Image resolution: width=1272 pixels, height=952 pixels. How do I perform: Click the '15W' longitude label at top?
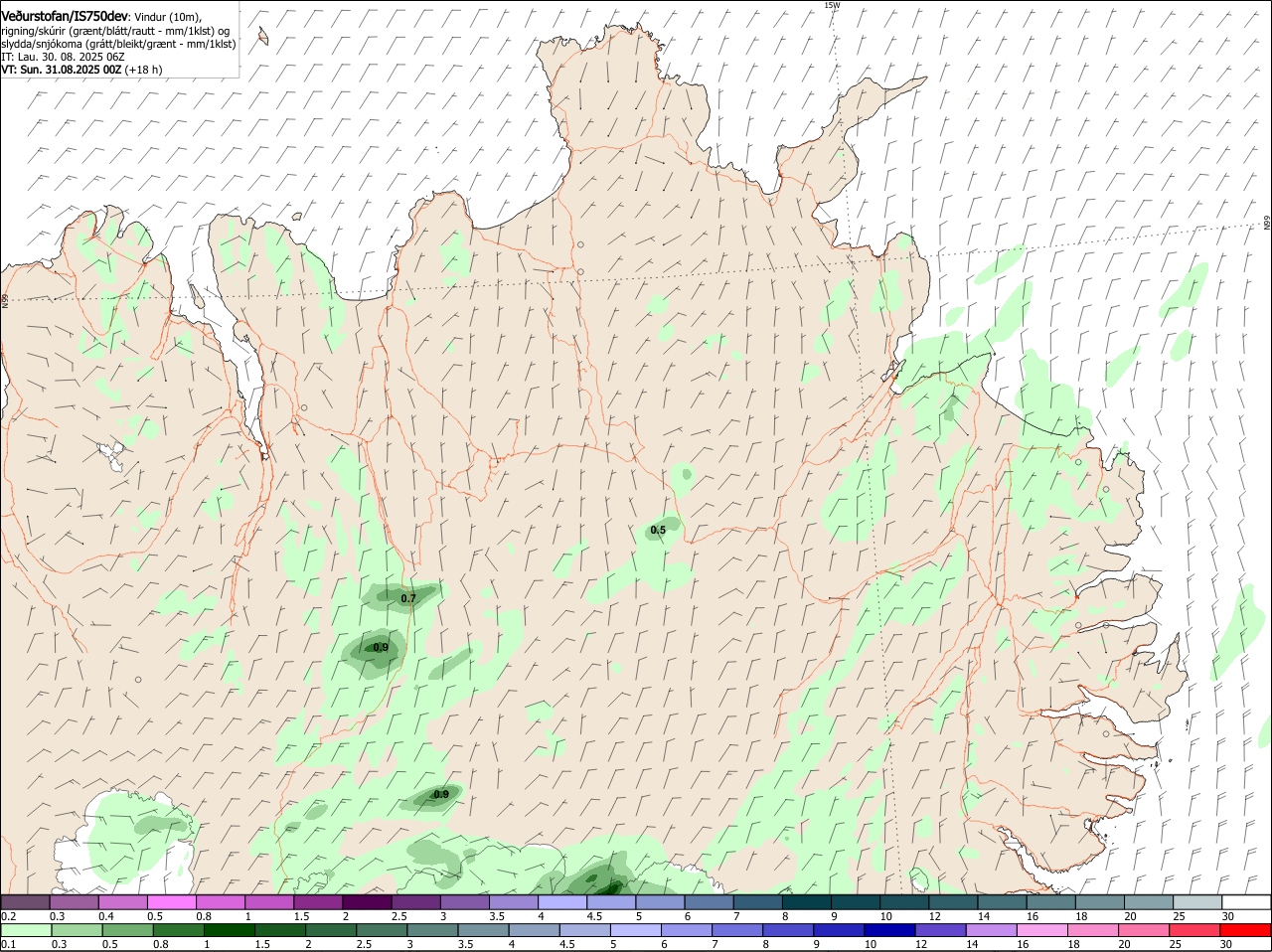point(832,5)
